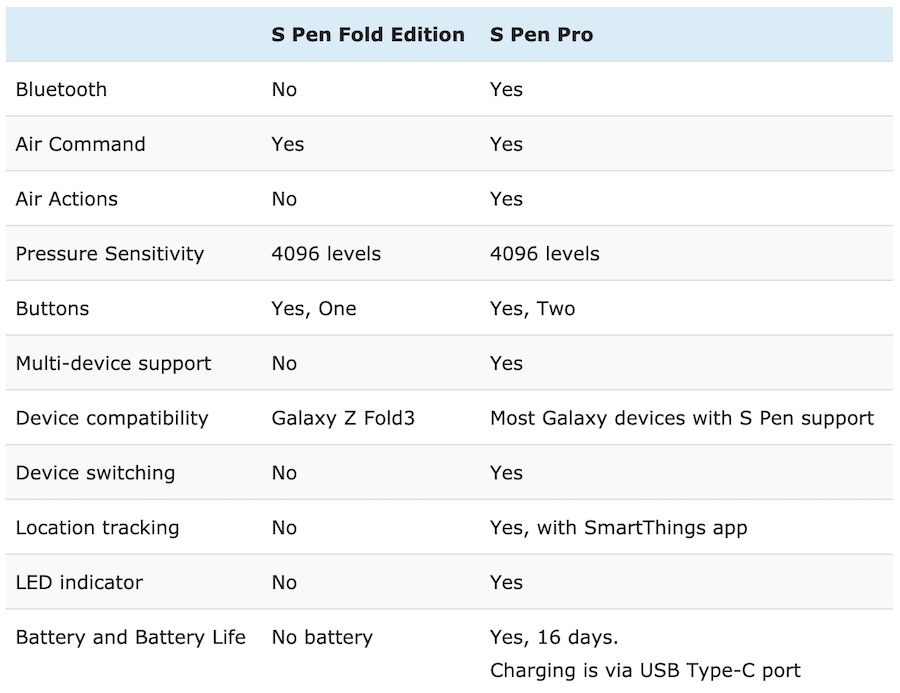The width and height of the screenshot is (900, 693).
Task: Click the 'No battery' cell
Action: tap(321, 637)
